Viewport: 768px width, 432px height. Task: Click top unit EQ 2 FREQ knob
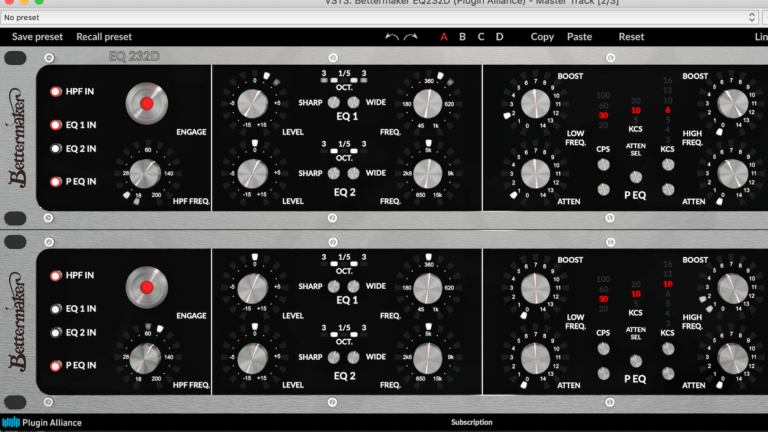428,173
